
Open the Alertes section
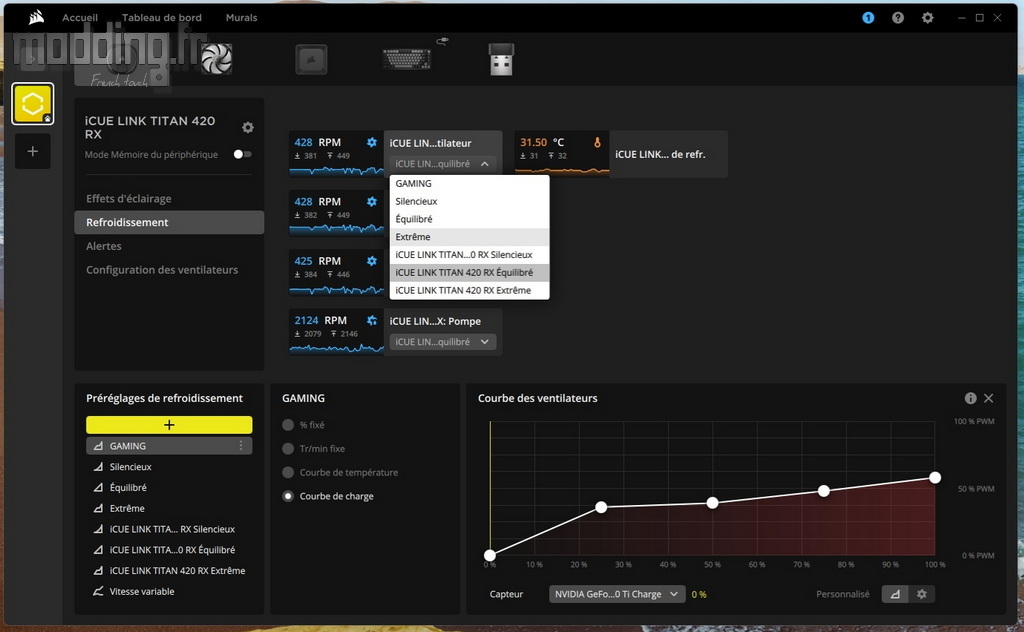tap(169, 246)
